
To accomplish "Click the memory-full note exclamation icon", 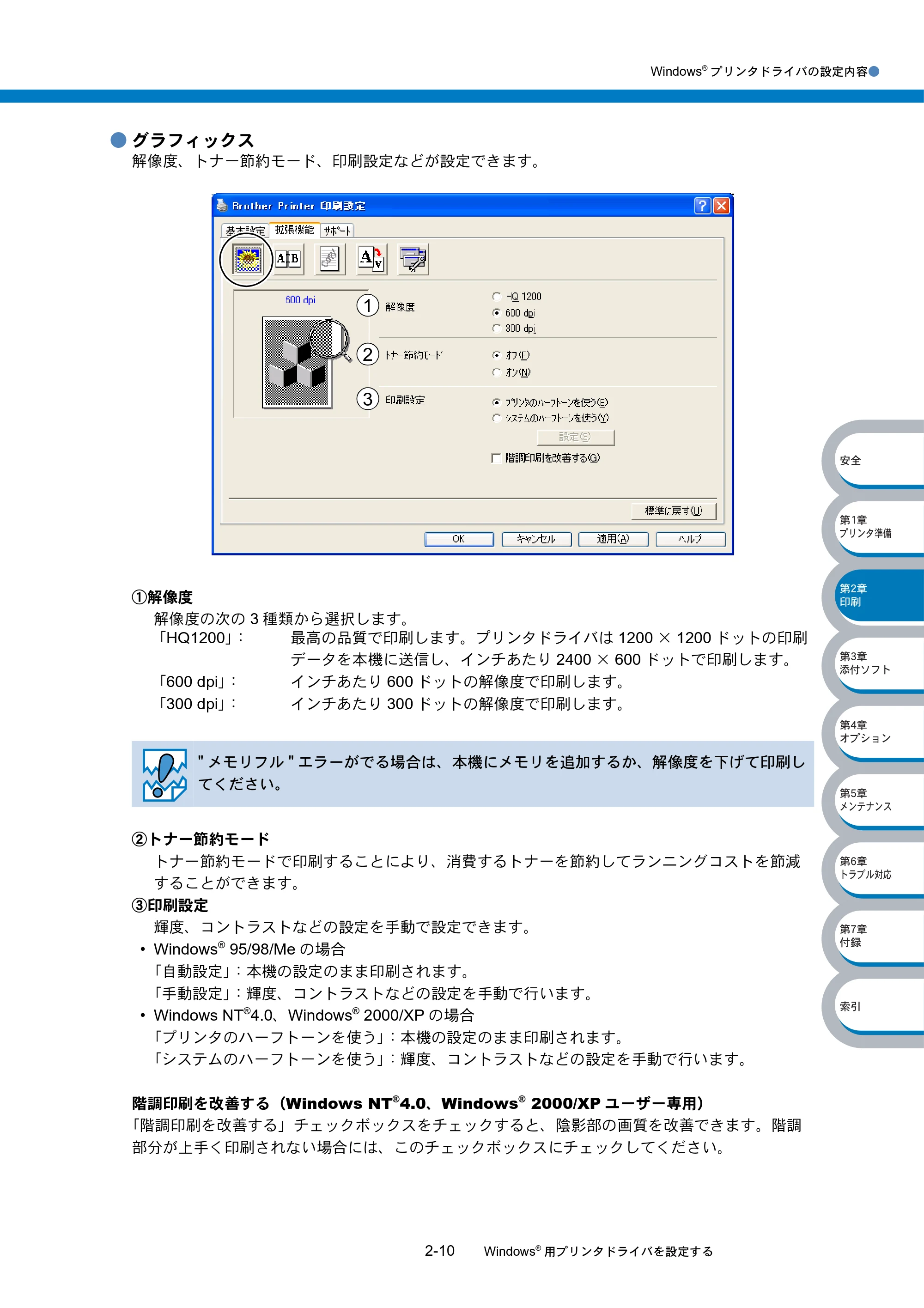I will click(164, 775).
